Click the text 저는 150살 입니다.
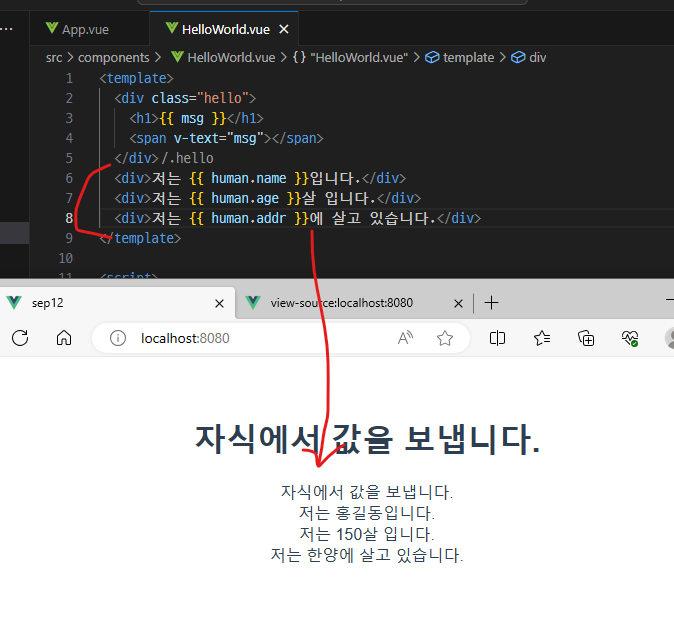The image size is (674, 641). [367, 534]
